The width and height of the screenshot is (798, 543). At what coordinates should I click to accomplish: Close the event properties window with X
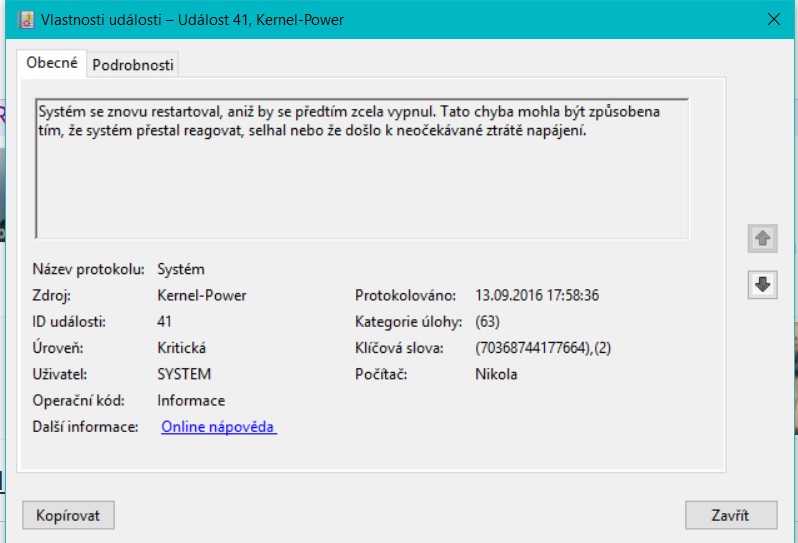(774, 19)
